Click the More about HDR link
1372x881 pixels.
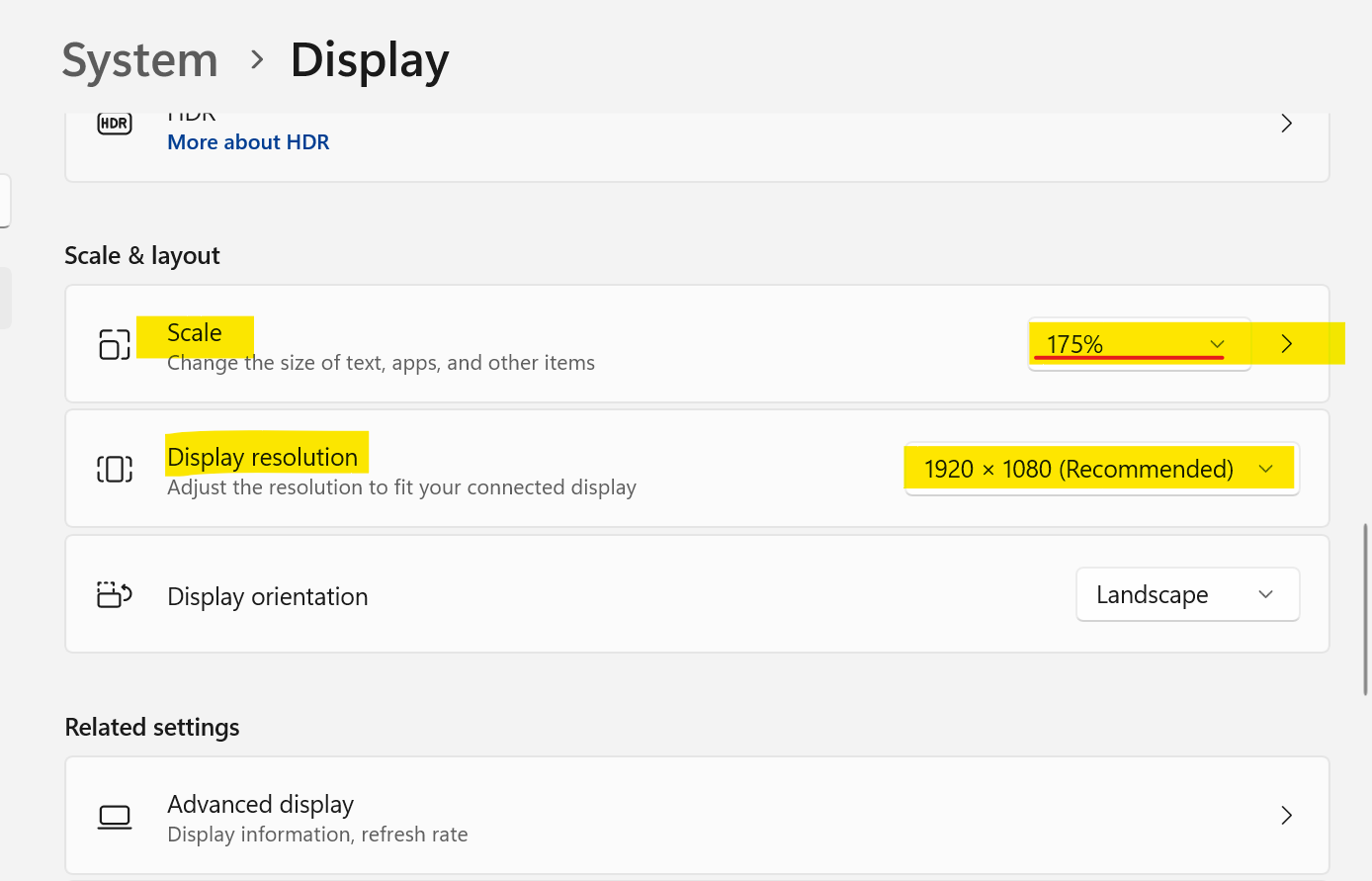tap(247, 141)
